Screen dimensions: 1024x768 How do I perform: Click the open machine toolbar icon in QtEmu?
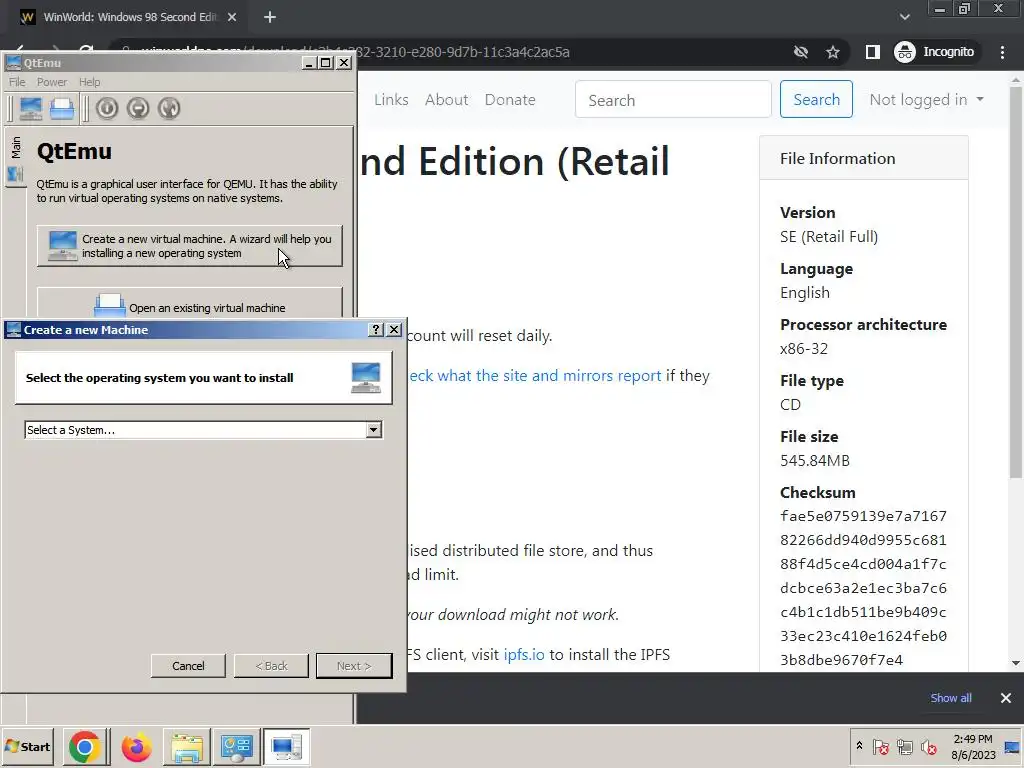[62, 108]
